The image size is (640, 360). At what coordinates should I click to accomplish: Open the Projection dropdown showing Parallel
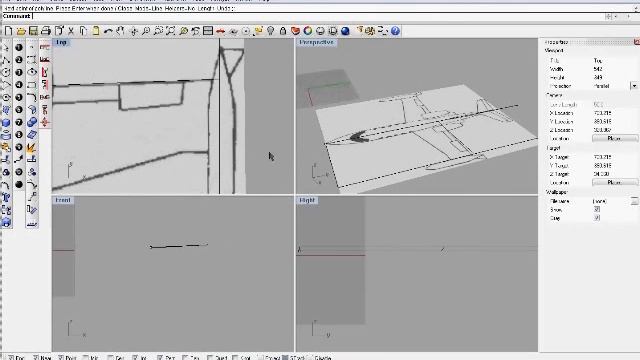click(x=634, y=86)
